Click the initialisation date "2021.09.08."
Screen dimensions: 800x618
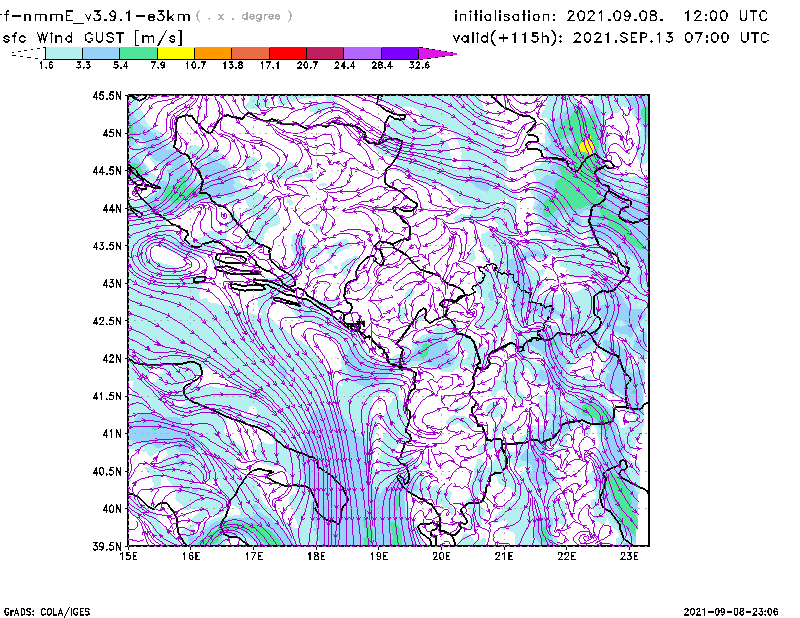click(615, 16)
